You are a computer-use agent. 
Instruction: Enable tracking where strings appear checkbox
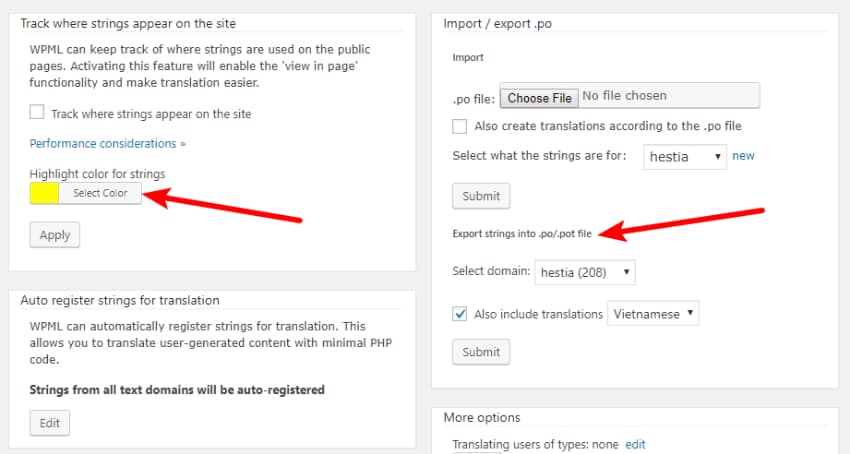pos(37,113)
